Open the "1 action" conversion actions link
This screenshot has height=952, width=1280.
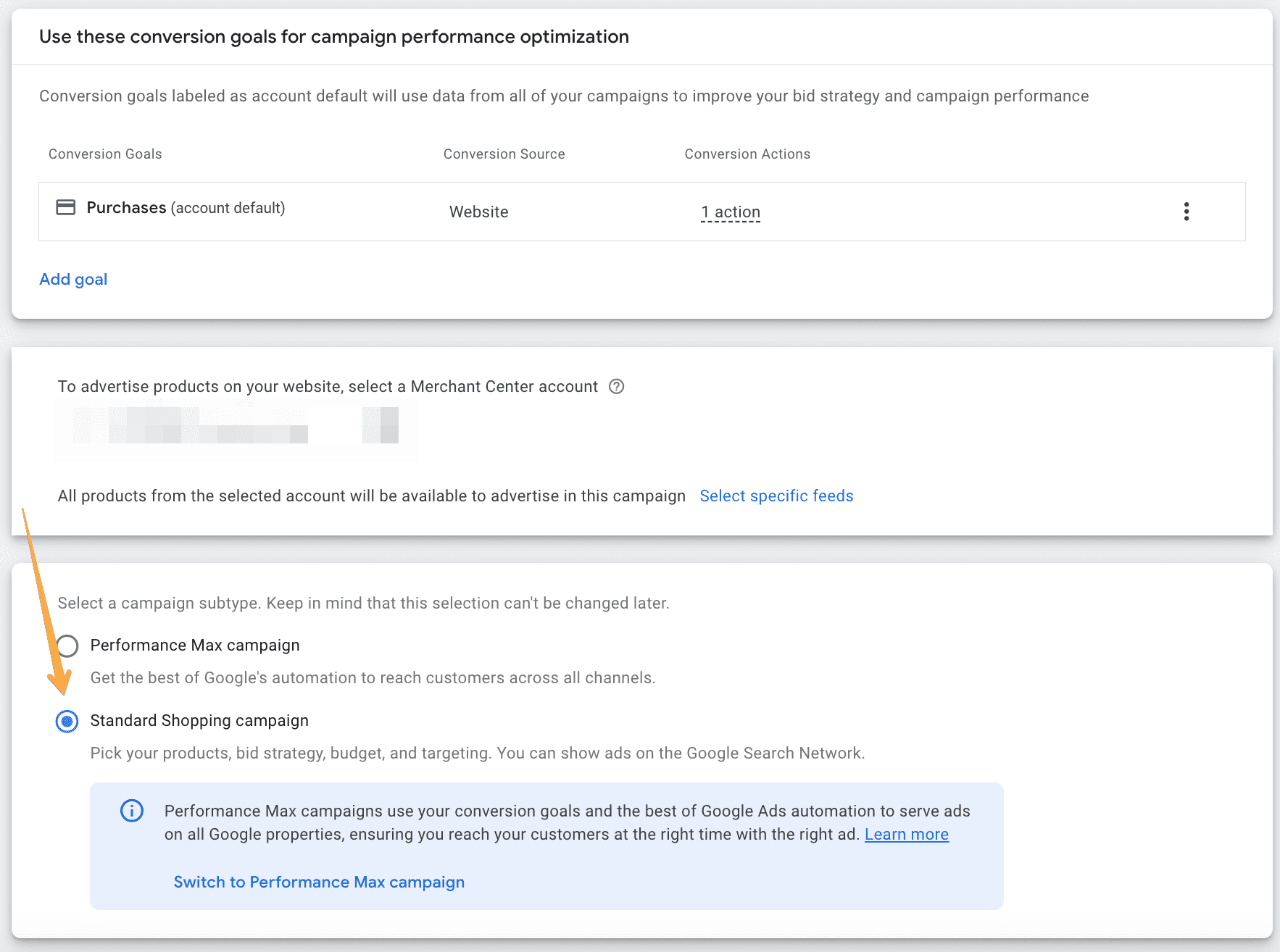(730, 212)
